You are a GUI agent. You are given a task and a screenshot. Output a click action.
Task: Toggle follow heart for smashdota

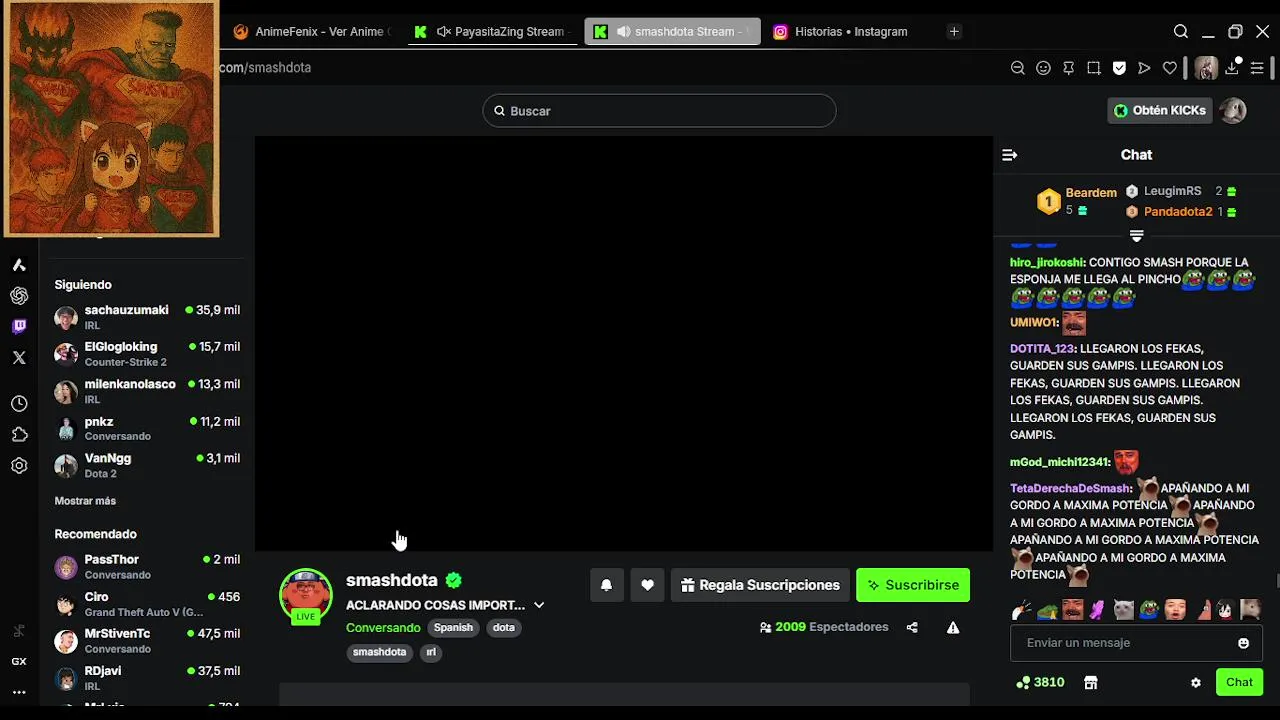648,585
